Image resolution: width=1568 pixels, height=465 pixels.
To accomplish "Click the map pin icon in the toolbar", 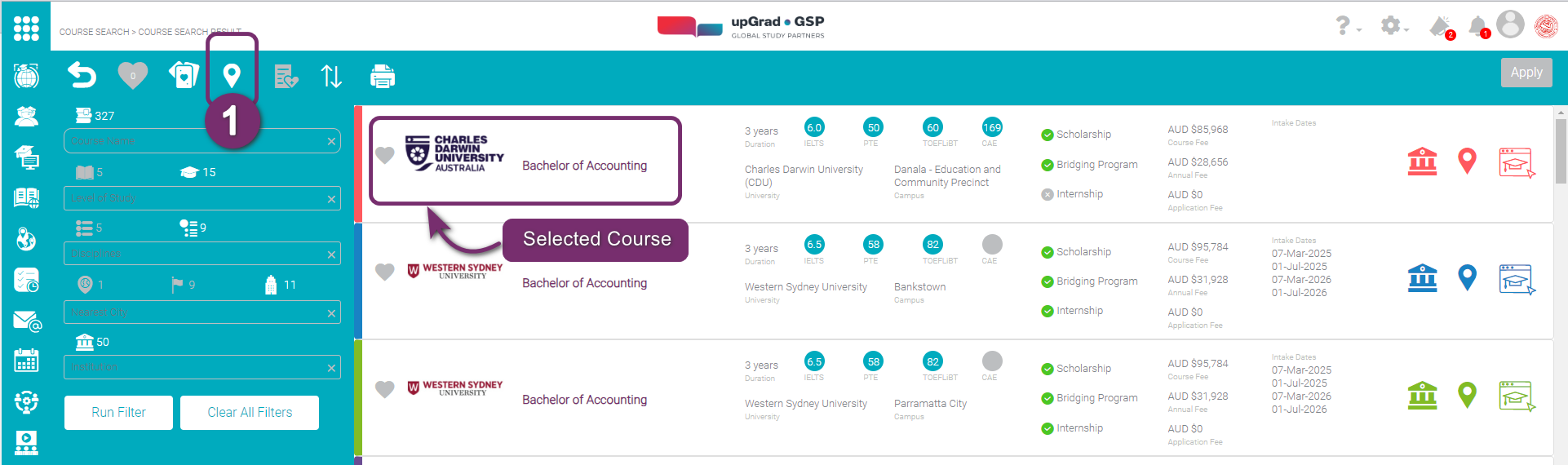I will click(x=232, y=76).
